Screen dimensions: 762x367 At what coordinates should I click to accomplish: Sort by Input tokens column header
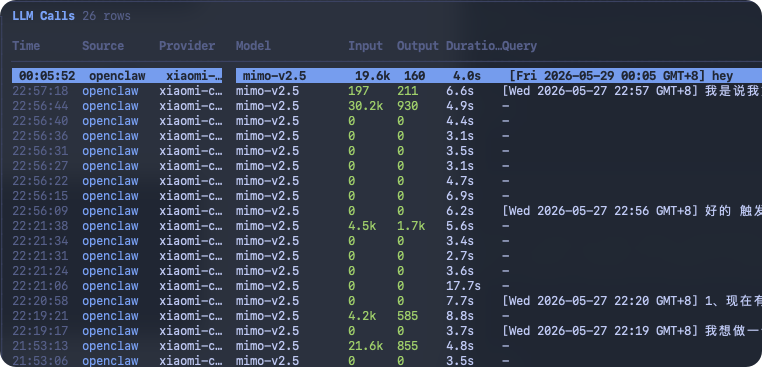click(365, 46)
